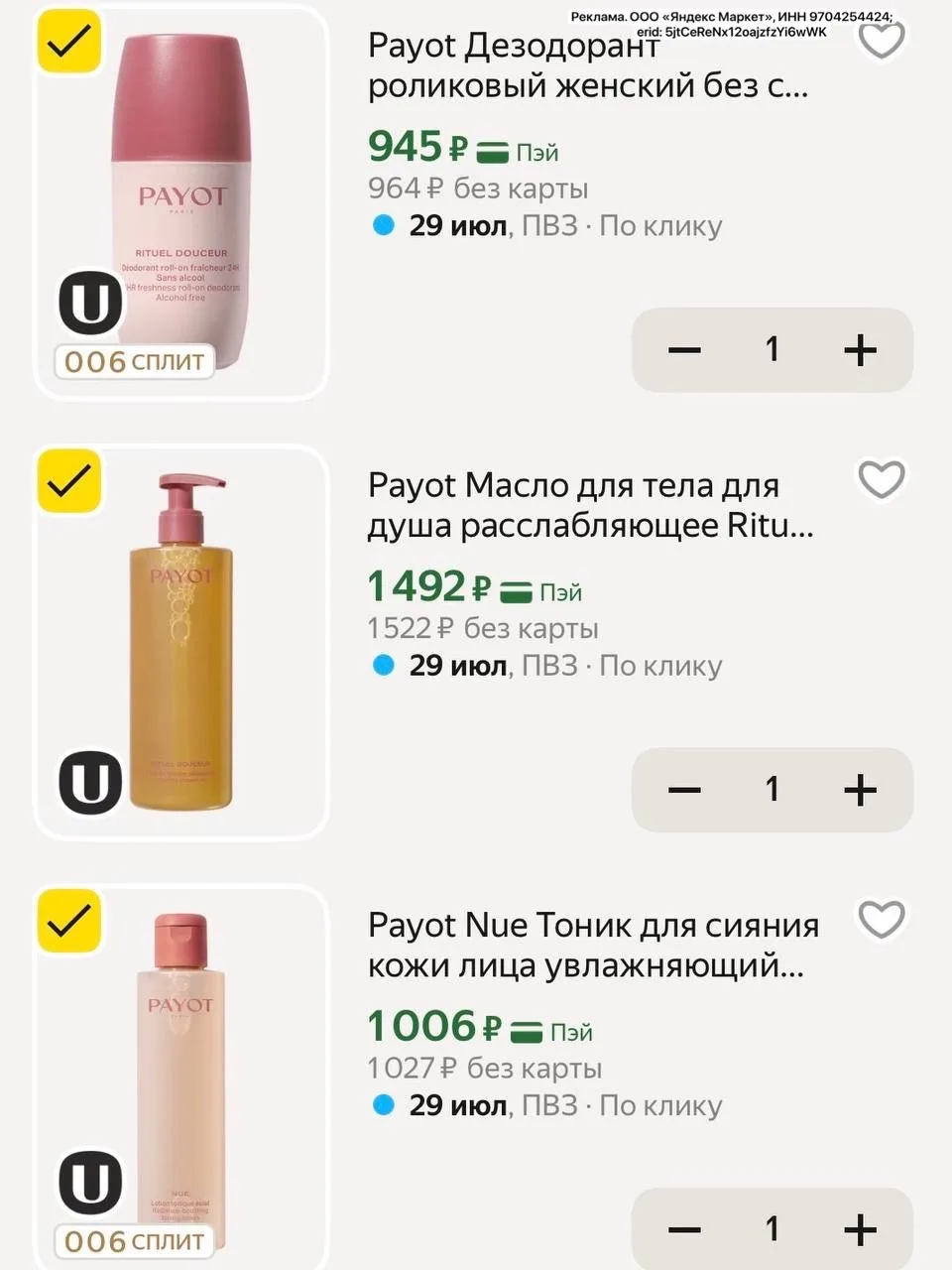
Task: Click the seller logo on Nue tonic image
Action: point(90,1182)
